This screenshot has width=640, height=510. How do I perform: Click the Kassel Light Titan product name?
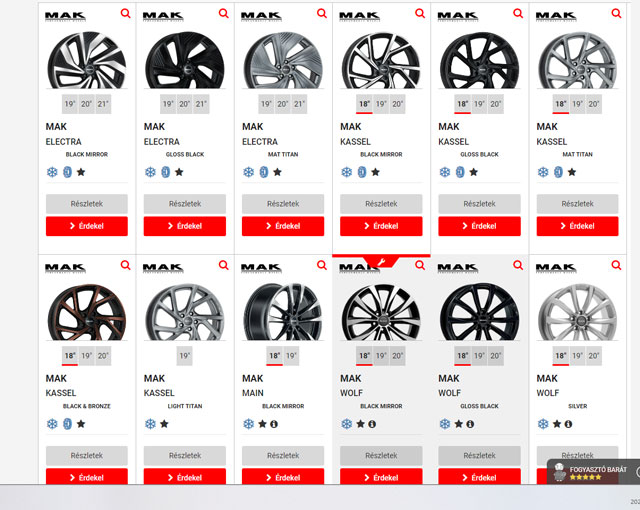(x=159, y=393)
